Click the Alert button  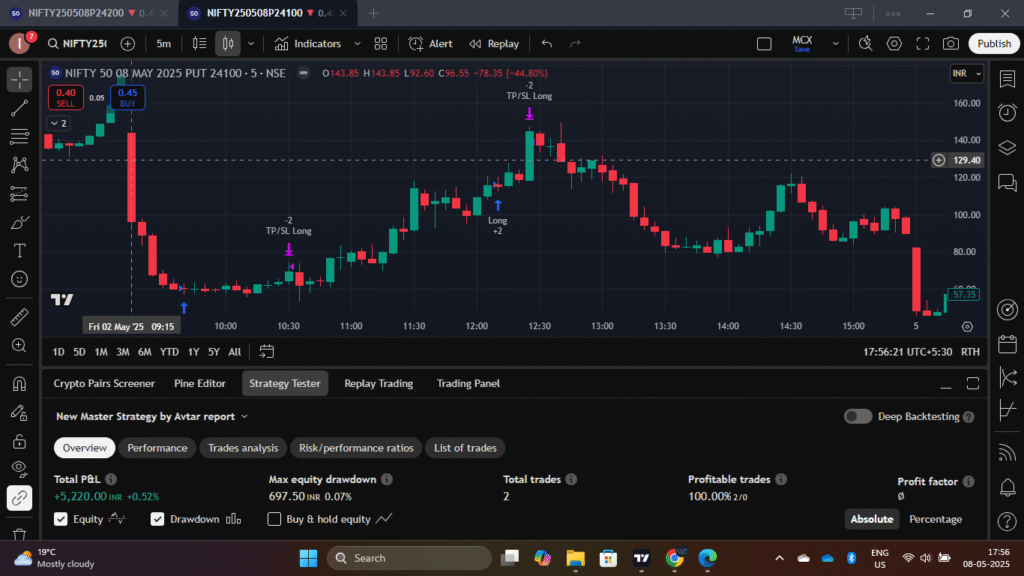click(x=430, y=44)
